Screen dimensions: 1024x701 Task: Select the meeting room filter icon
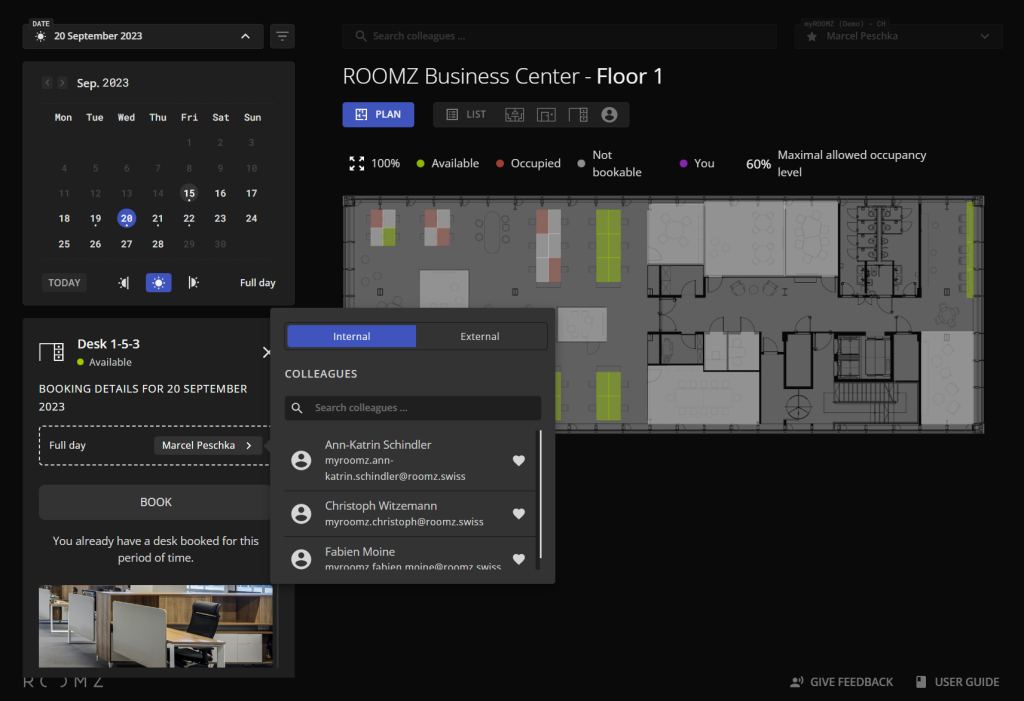coord(514,115)
